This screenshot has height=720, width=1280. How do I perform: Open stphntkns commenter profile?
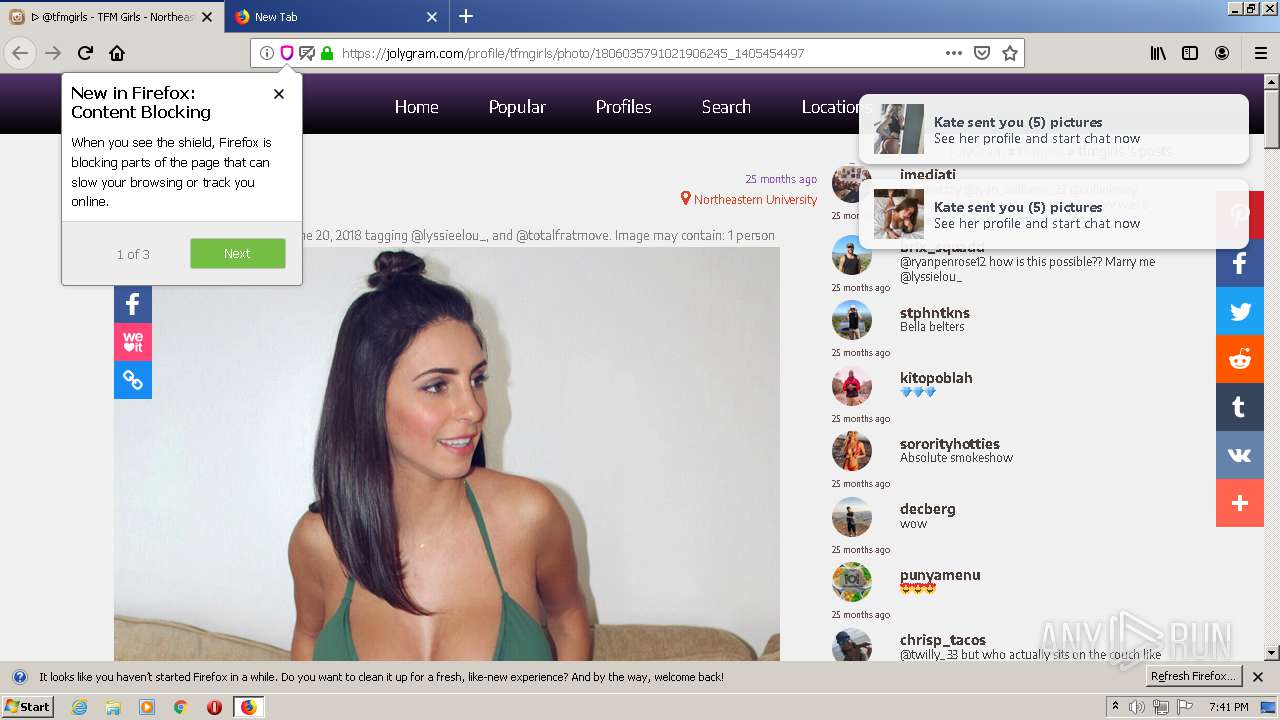tap(934, 313)
